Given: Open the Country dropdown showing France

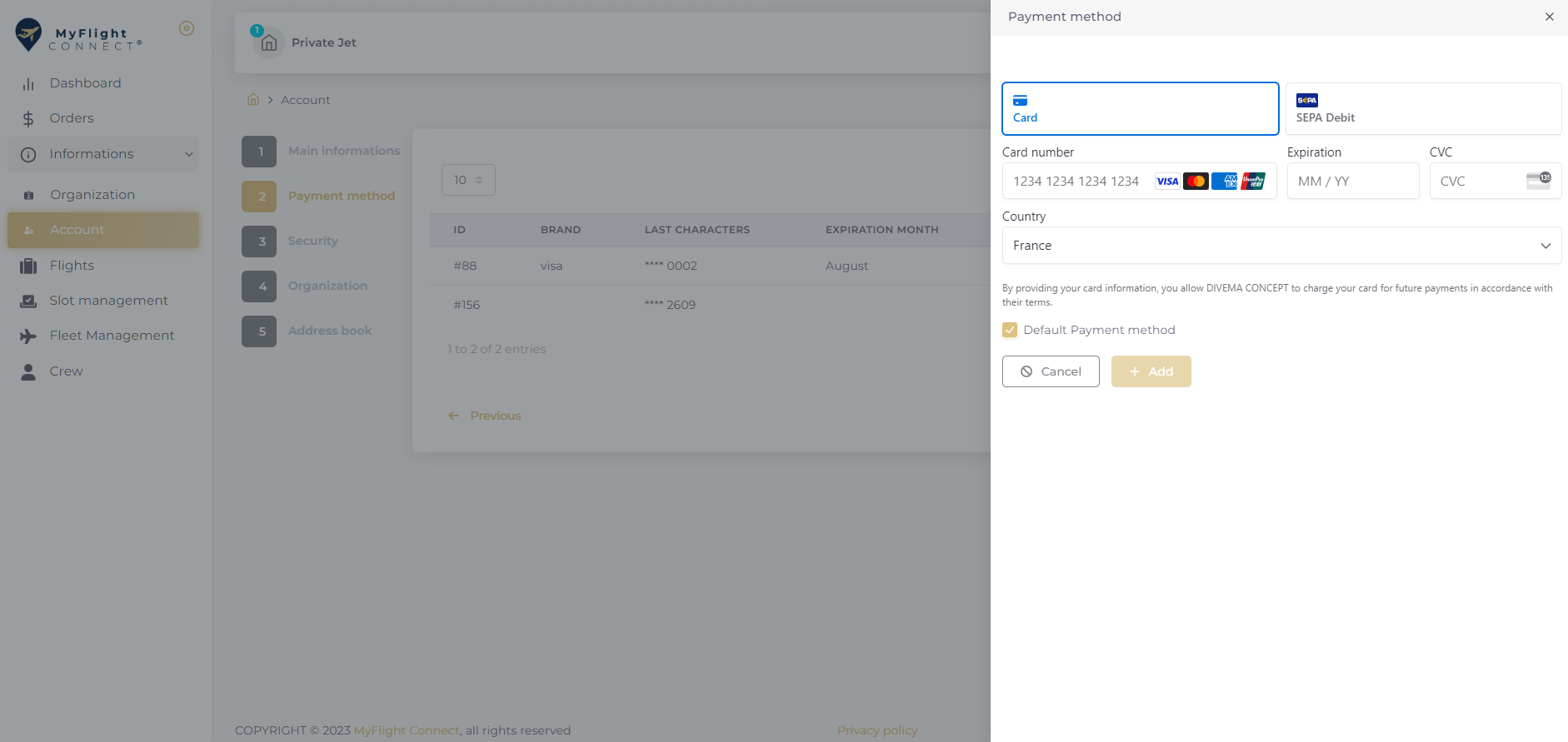Looking at the screenshot, I should (1281, 246).
